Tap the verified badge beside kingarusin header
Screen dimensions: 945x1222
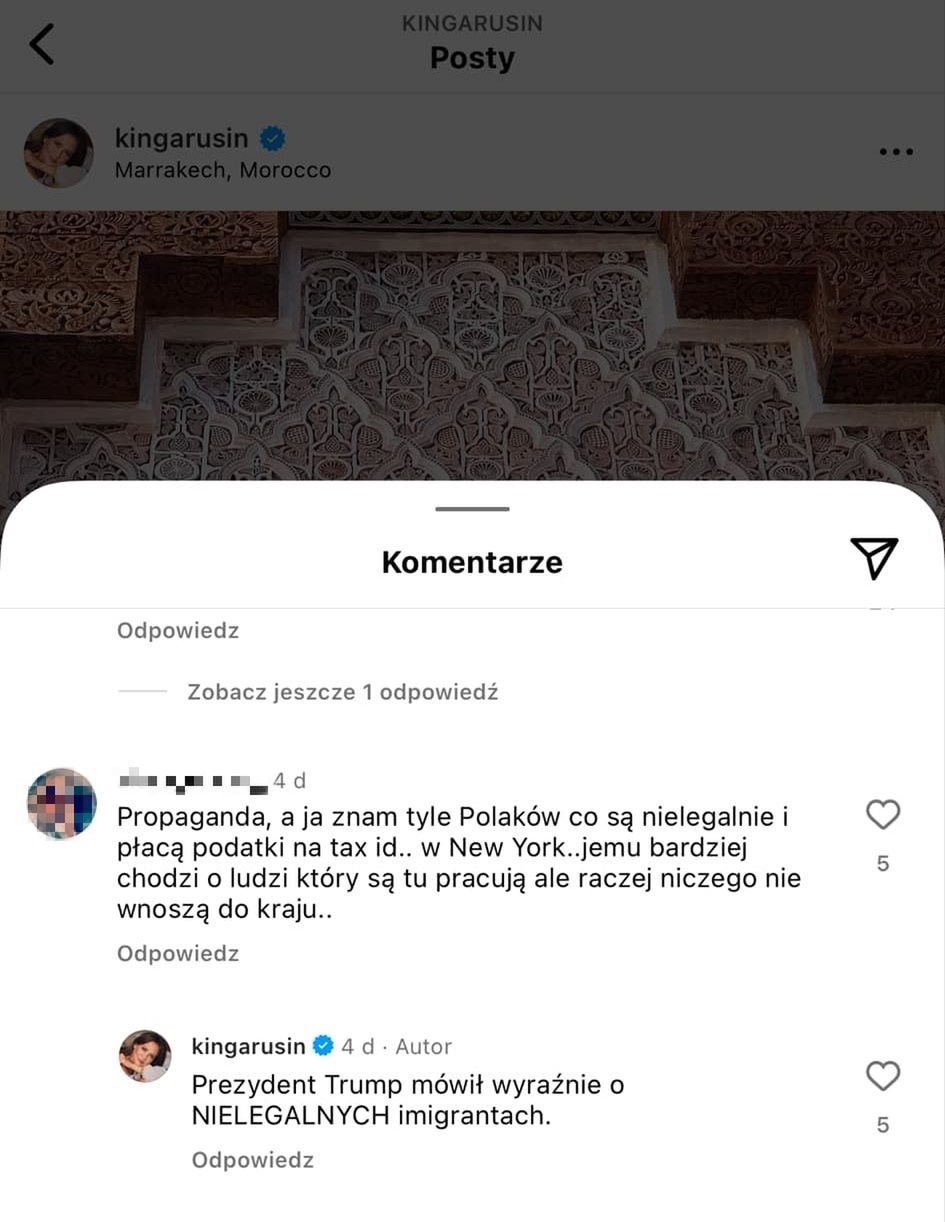click(273, 138)
